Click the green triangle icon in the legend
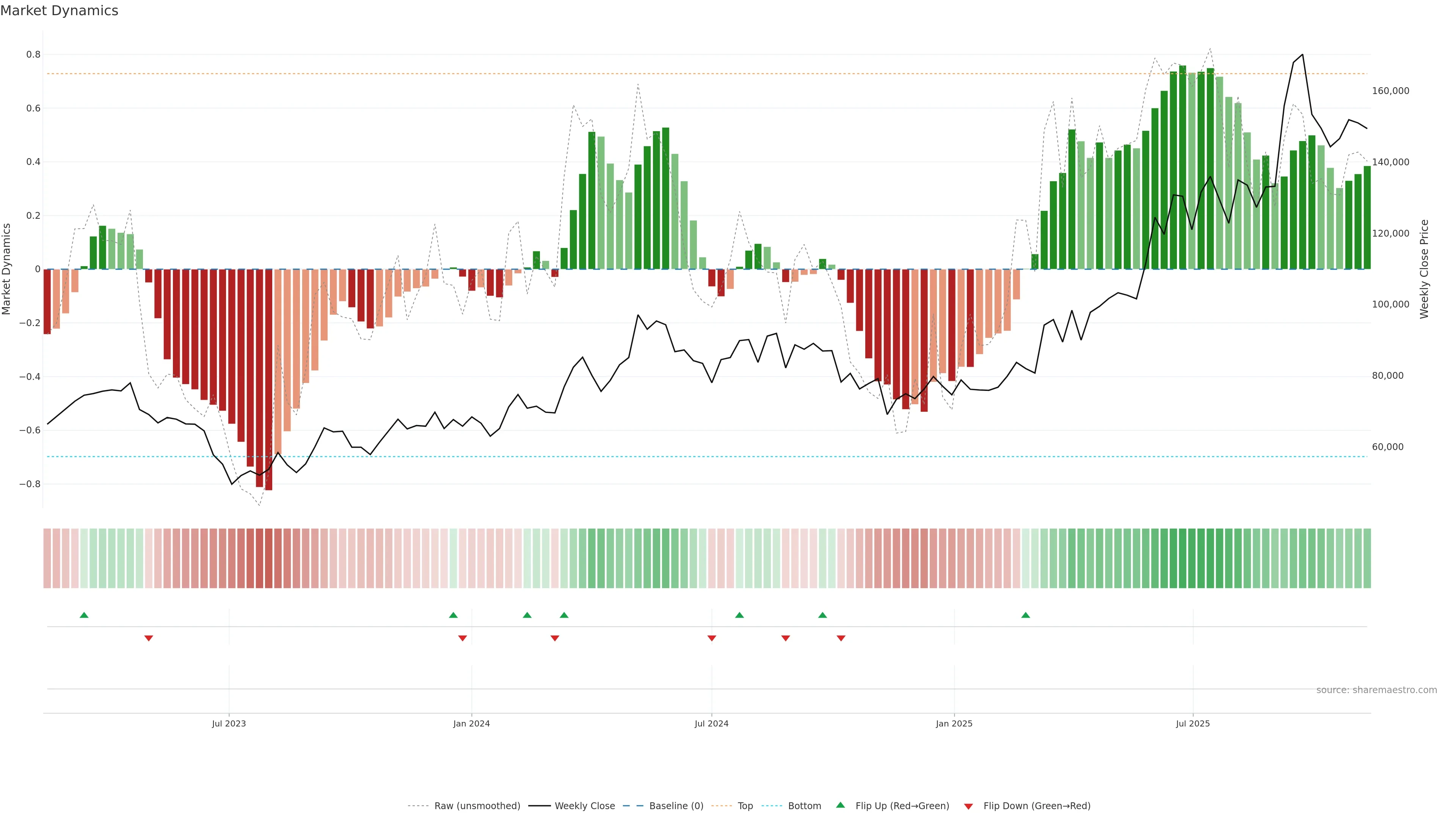 841,805
